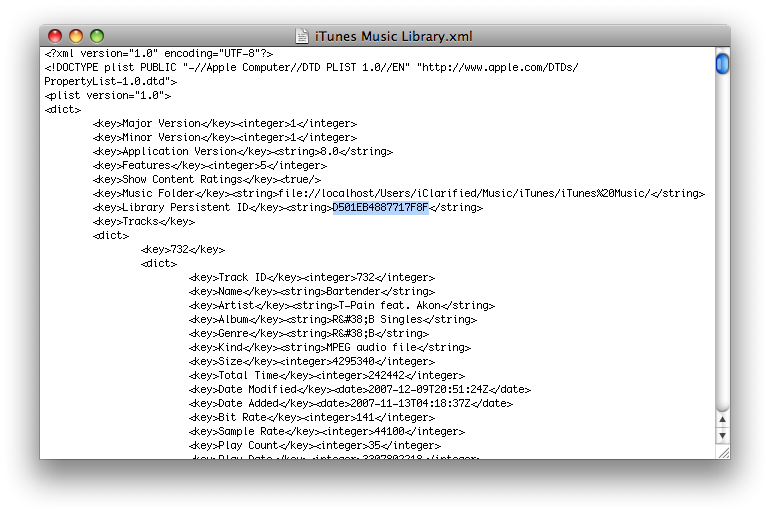This screenshot has width=770, height=514.
Task: Click the Date Added 2007-11-13 line
Action: pos(351,404)
